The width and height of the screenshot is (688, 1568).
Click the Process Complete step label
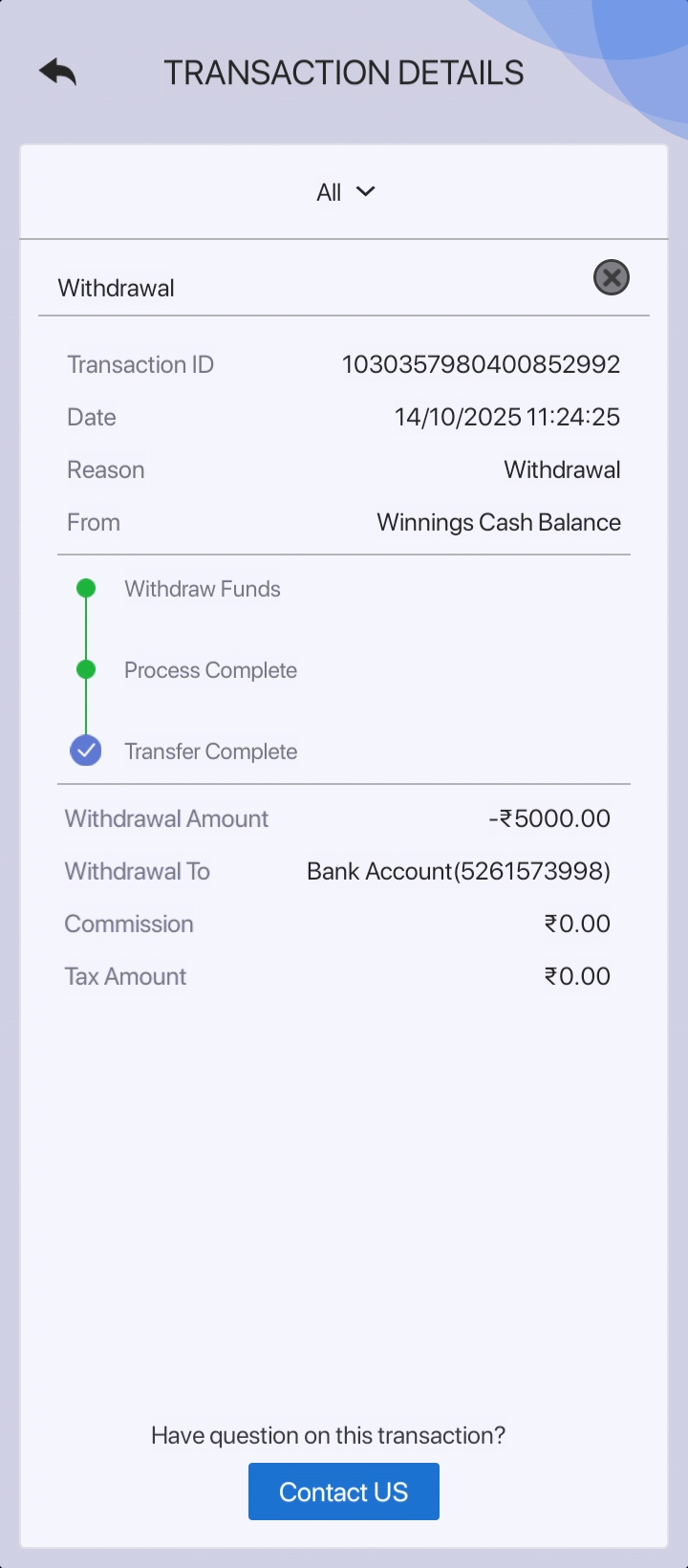[x=210, y=670]
